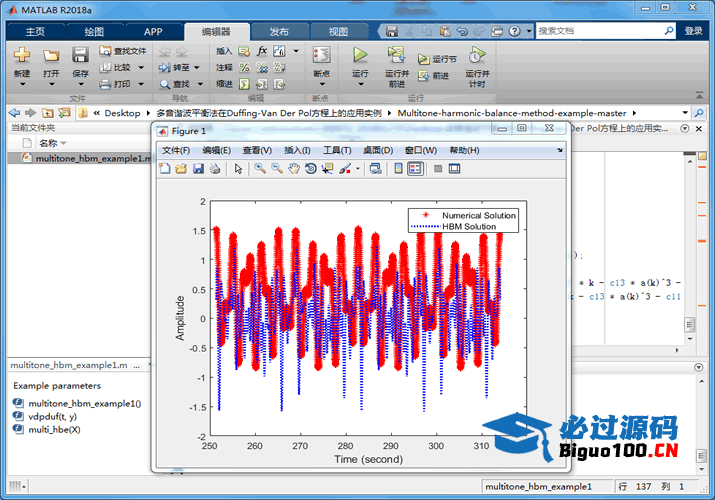Click the switch windows icon in quick access toolbar
Image resolution: width=715 pixels, height=500 pixels.
pyautogui.click(x=497, y=31)
